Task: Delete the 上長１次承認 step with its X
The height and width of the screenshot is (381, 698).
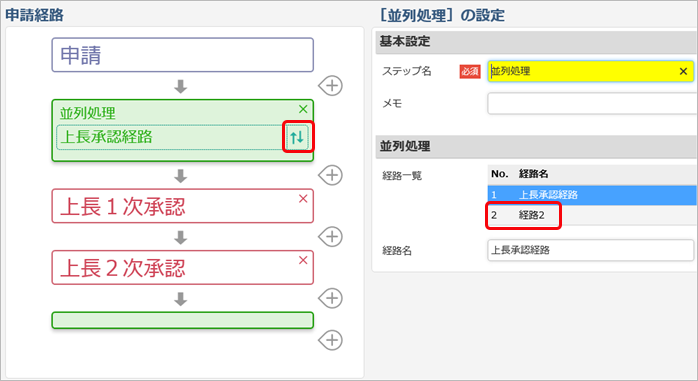Action: (303, 199)
